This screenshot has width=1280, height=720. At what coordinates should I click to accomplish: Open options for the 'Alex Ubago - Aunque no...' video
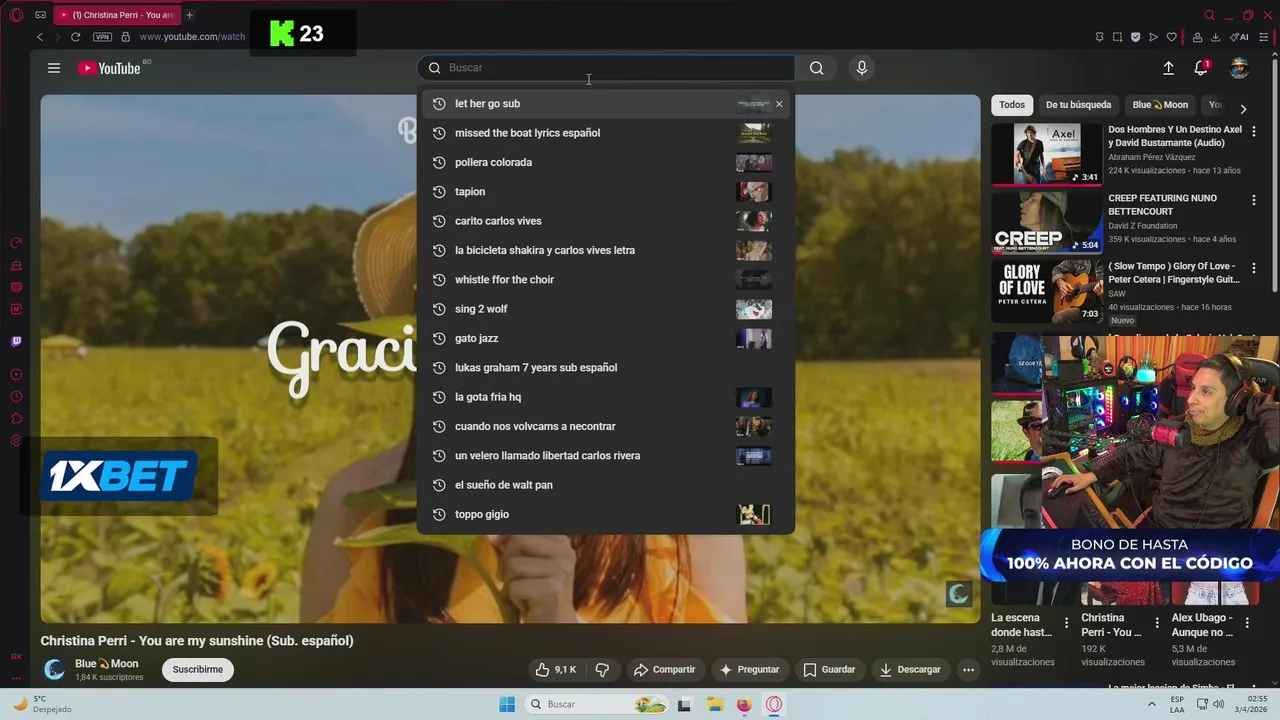[x=1246, y=623]
